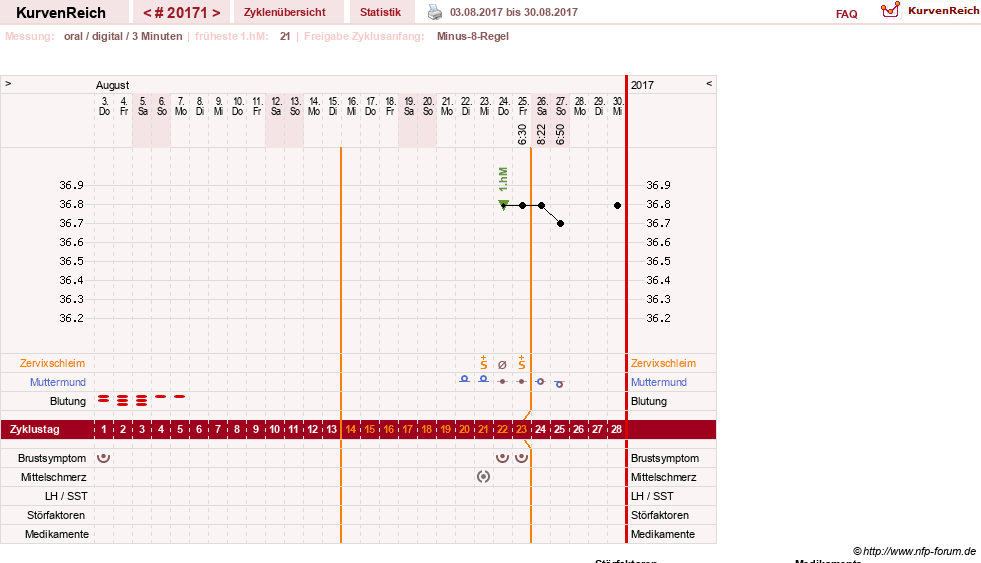Viewport: 981px width, 563px height.
Task: Click the August month label
Action: coord(113,85)
